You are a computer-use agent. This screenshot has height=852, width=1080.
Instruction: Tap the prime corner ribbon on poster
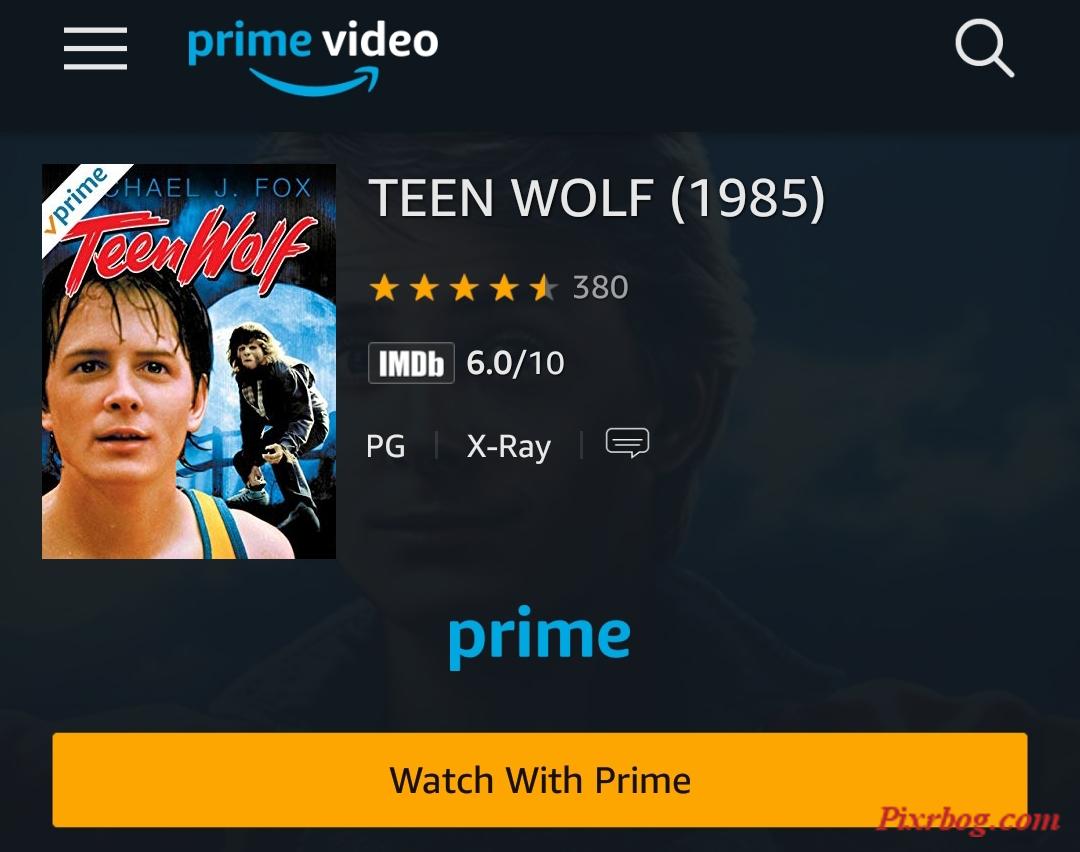(79, 200)
